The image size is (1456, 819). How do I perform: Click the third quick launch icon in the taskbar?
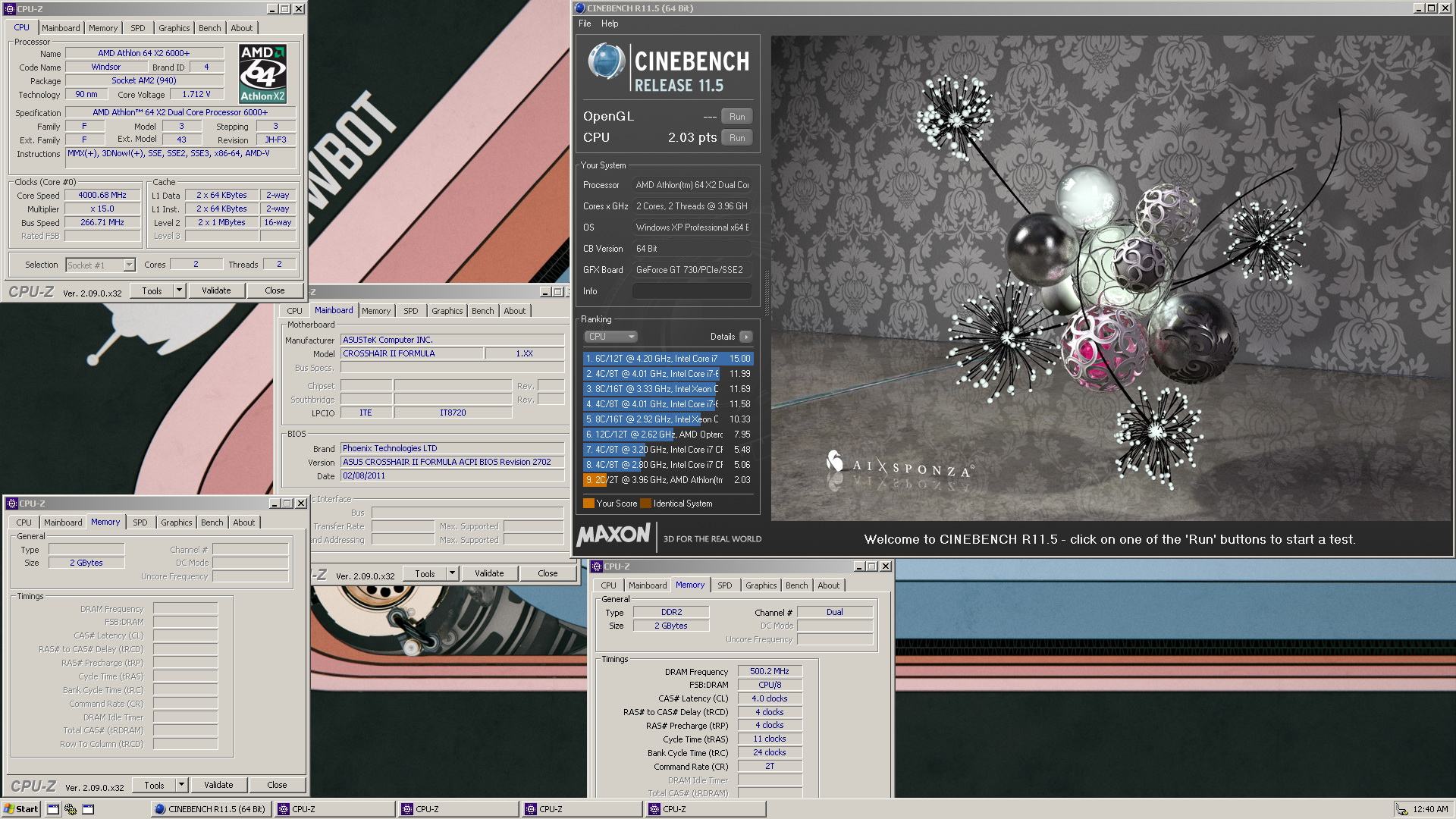pos(88,809)
